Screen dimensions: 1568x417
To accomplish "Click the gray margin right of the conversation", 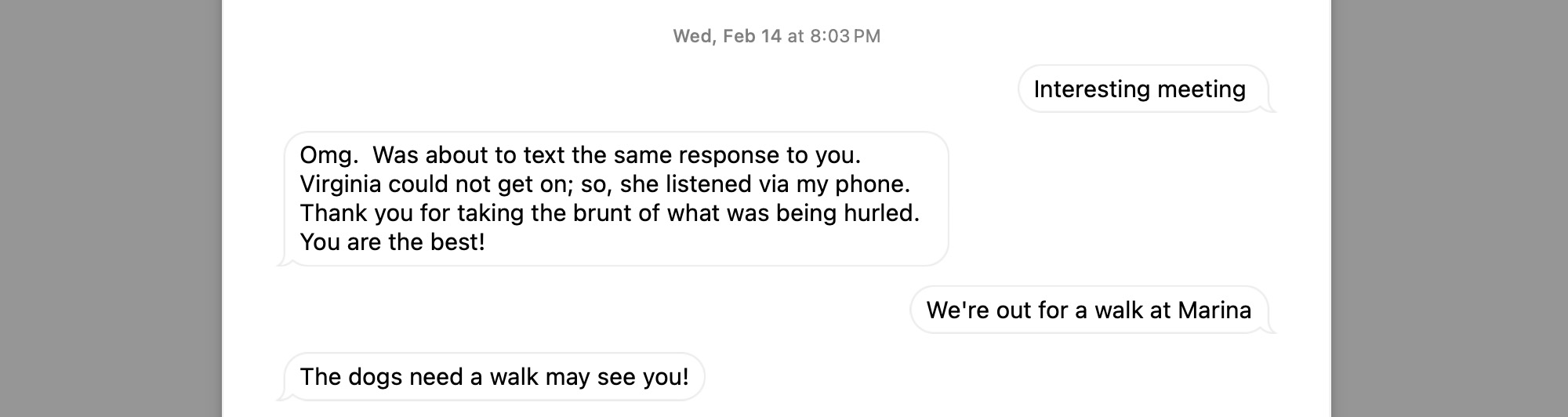I will 1449,208.
